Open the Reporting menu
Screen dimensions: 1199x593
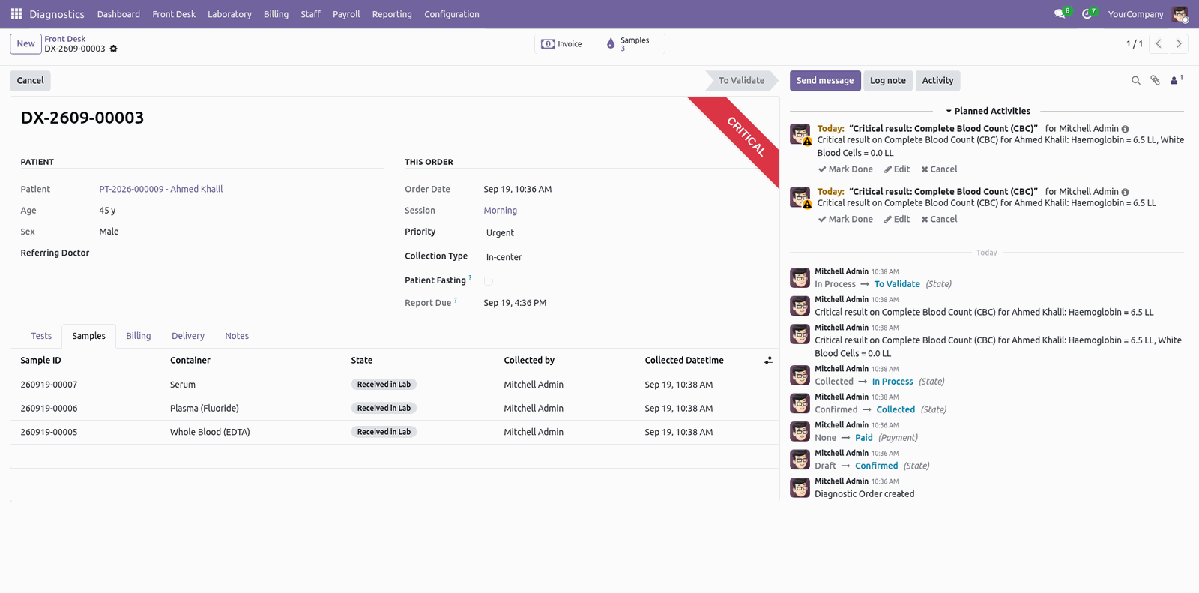click(x=392, y=14)
